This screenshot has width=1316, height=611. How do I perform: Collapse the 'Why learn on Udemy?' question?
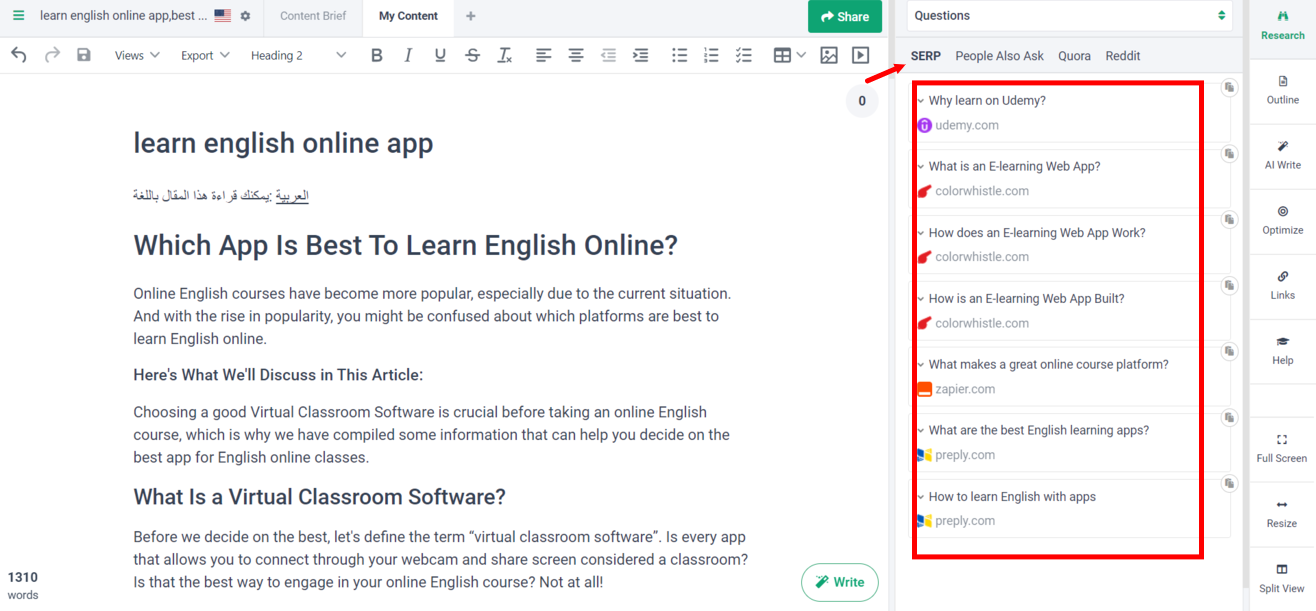[x=921, y=99]
